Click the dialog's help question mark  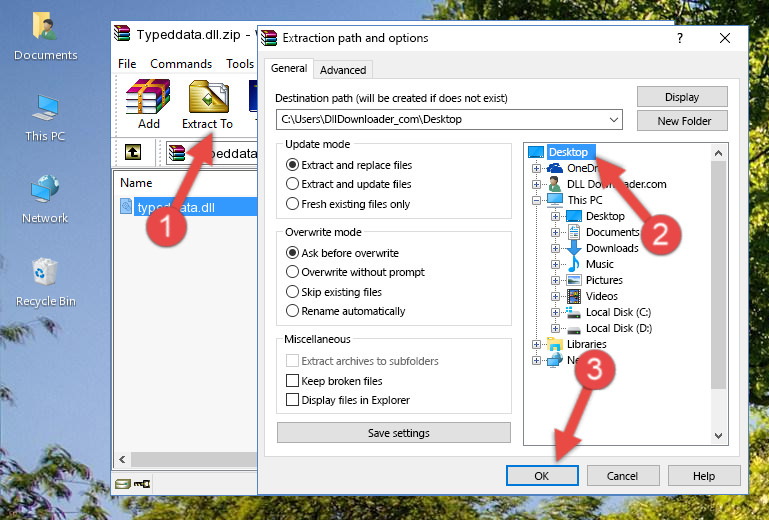[x=680, y=38]
